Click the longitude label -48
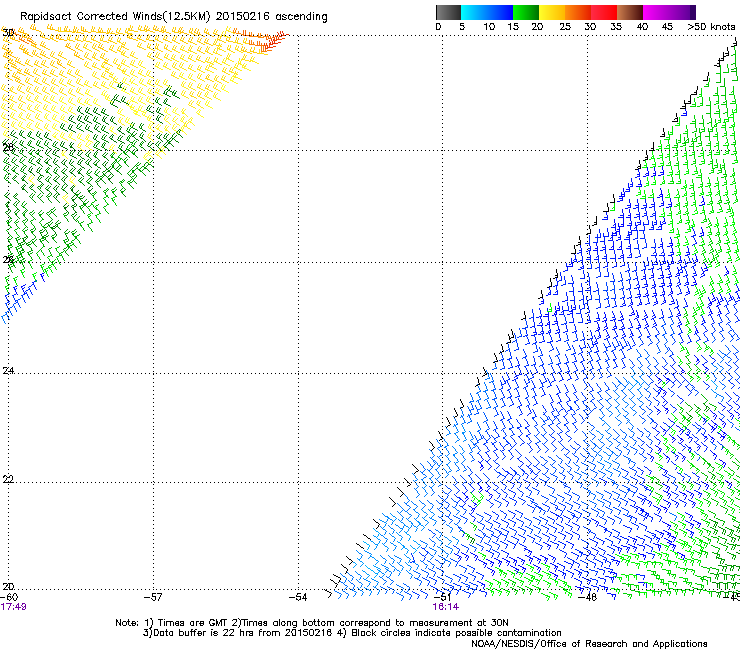 [x=588, y=597]
